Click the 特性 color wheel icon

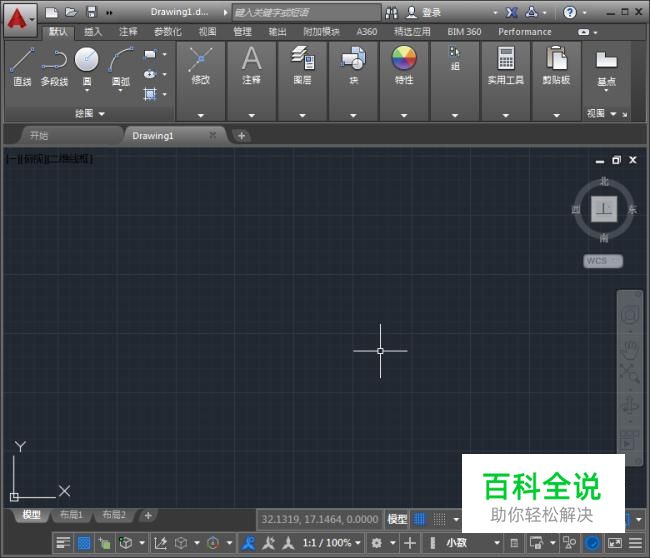pos(404,60)
